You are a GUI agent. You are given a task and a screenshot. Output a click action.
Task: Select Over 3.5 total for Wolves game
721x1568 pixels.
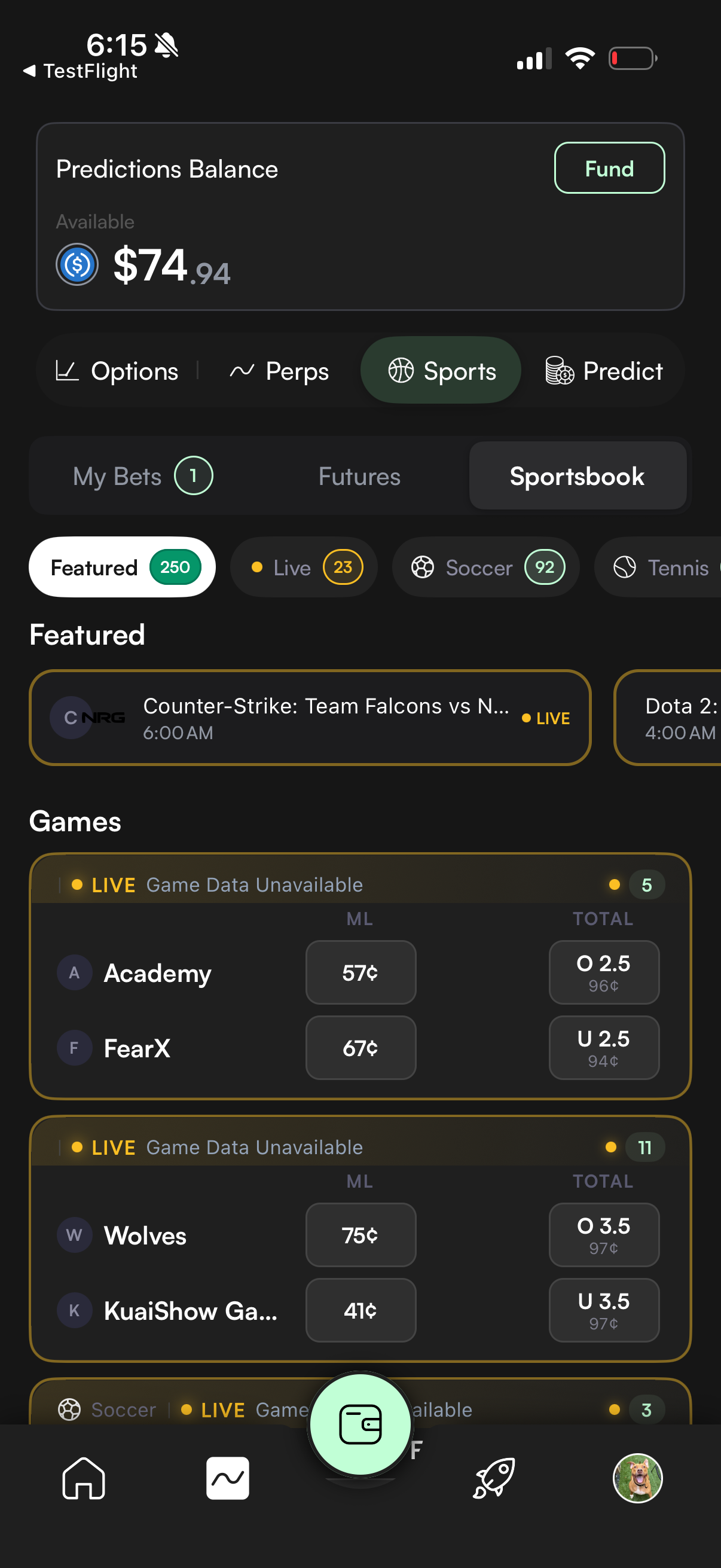[603, 1234]
